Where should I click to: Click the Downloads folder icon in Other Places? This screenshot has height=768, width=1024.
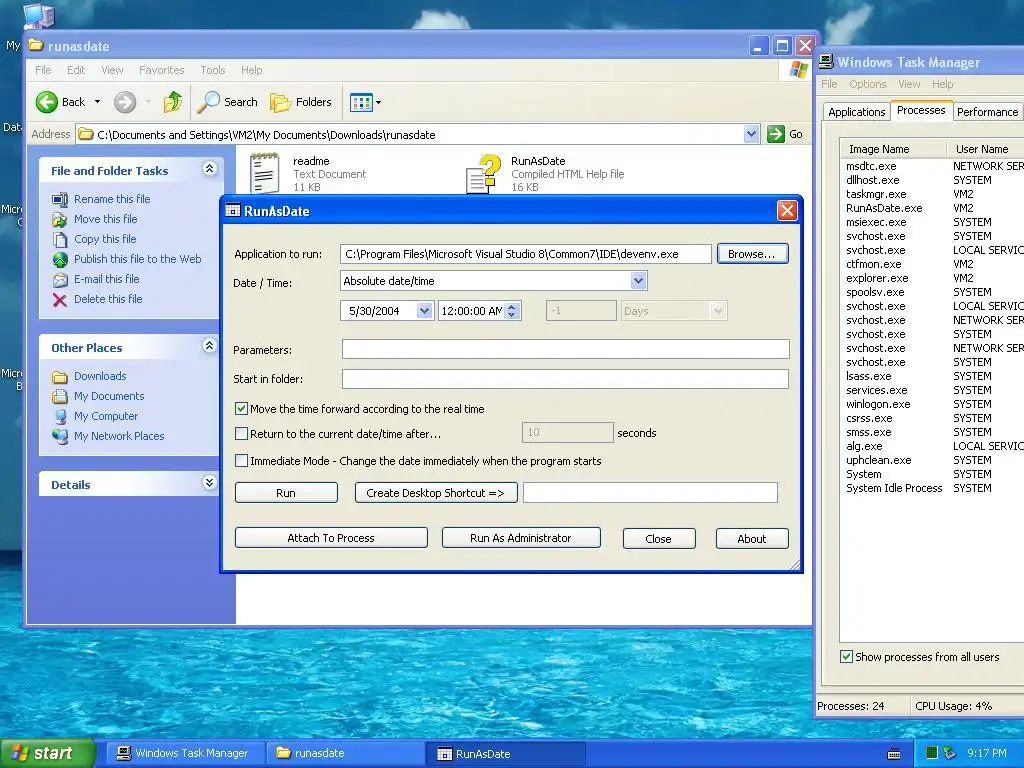pyautogui.click(x=59, y=377)
